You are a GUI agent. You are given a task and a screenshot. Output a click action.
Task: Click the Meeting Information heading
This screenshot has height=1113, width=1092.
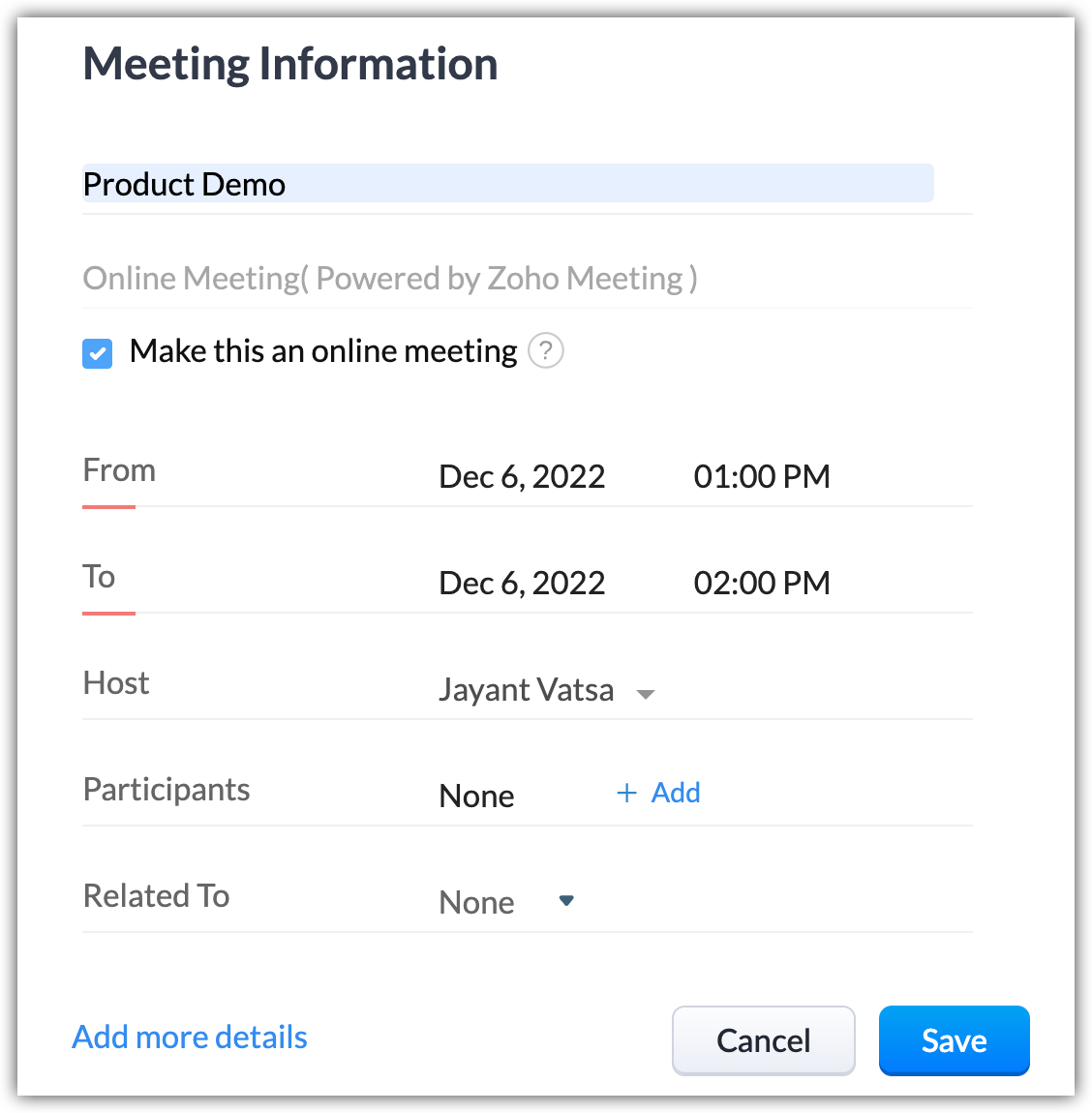pyautogui.click(x=290, y=65)
